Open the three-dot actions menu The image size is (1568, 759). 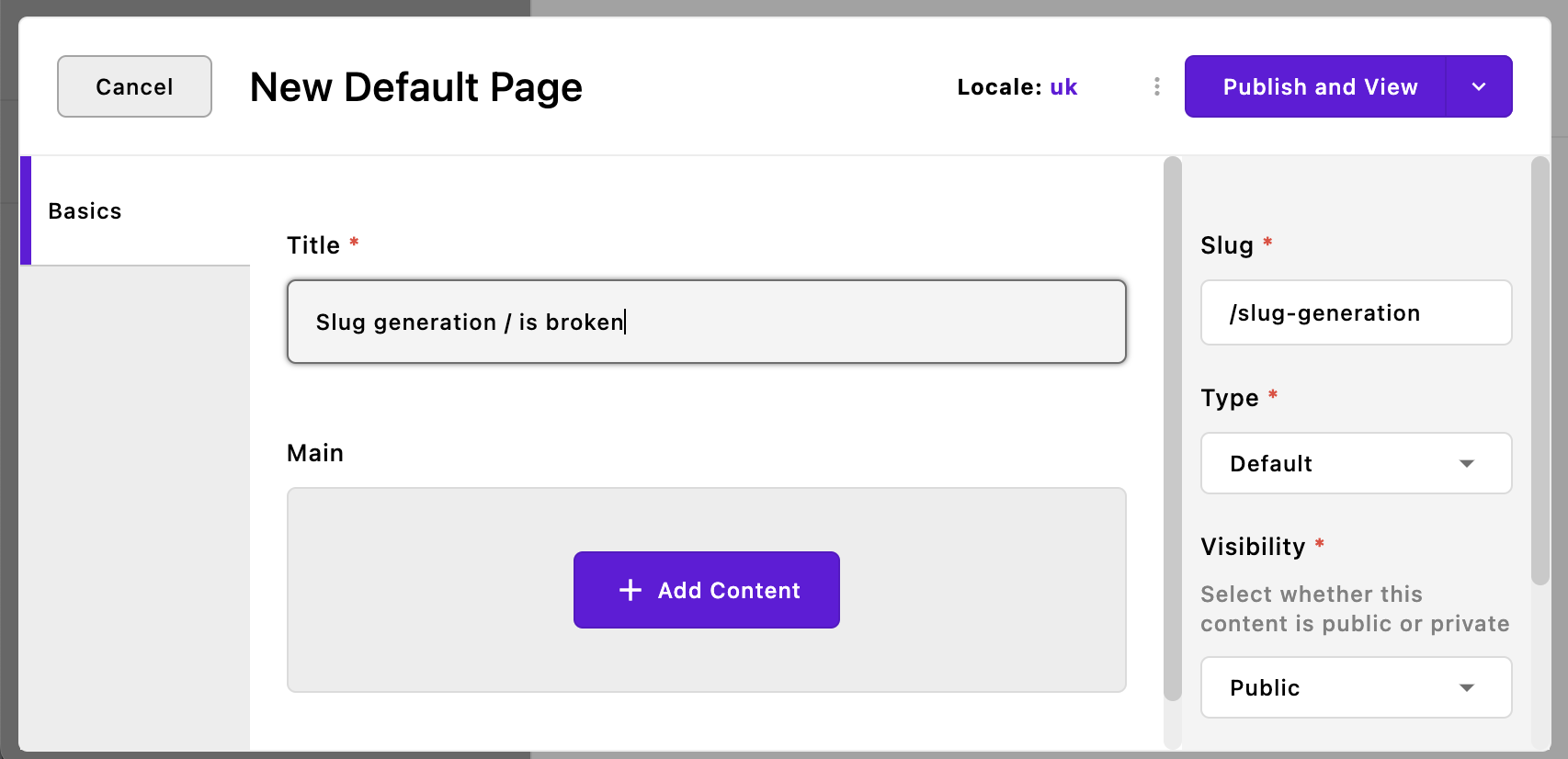tap(1156, 86)
